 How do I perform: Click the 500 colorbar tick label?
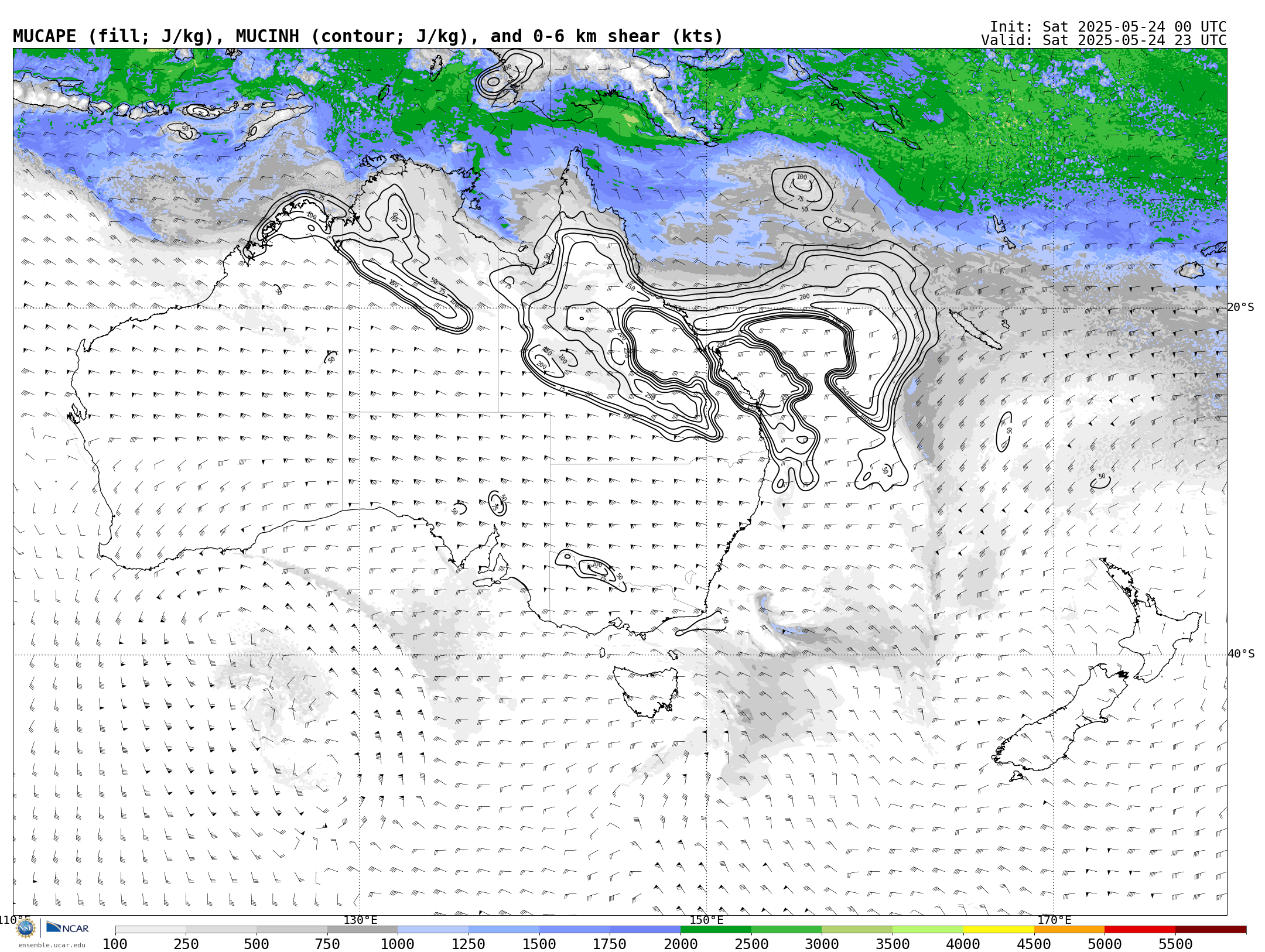[257, 944]
